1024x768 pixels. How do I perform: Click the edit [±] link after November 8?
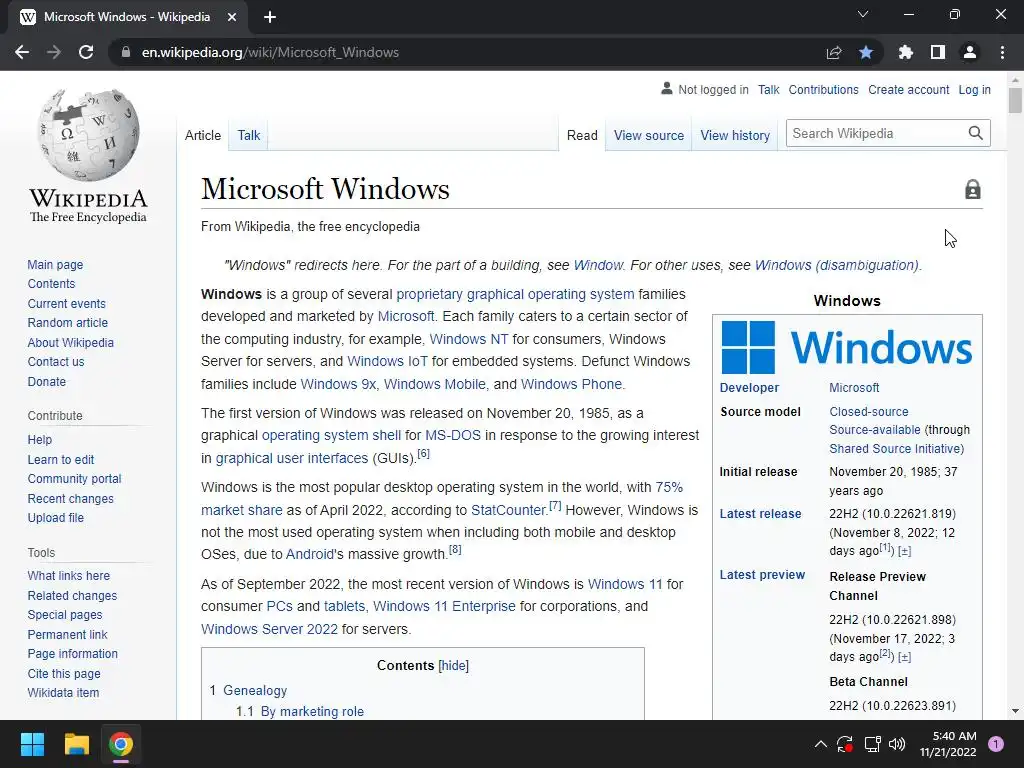point(904,551)
